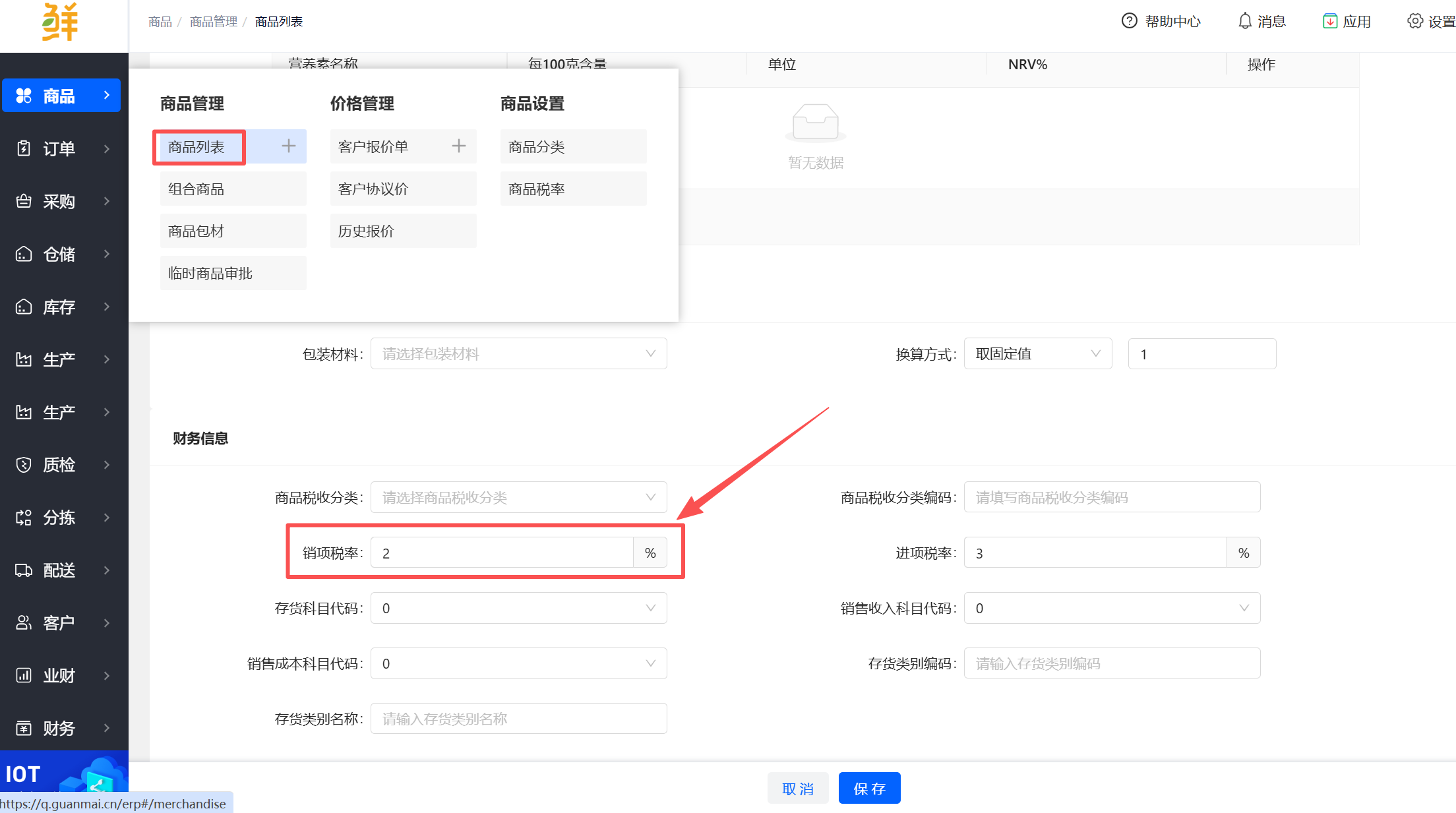Screen dimensions: 1456x813
Task: Select 商品税率 menu item
Action: point(572,189)
